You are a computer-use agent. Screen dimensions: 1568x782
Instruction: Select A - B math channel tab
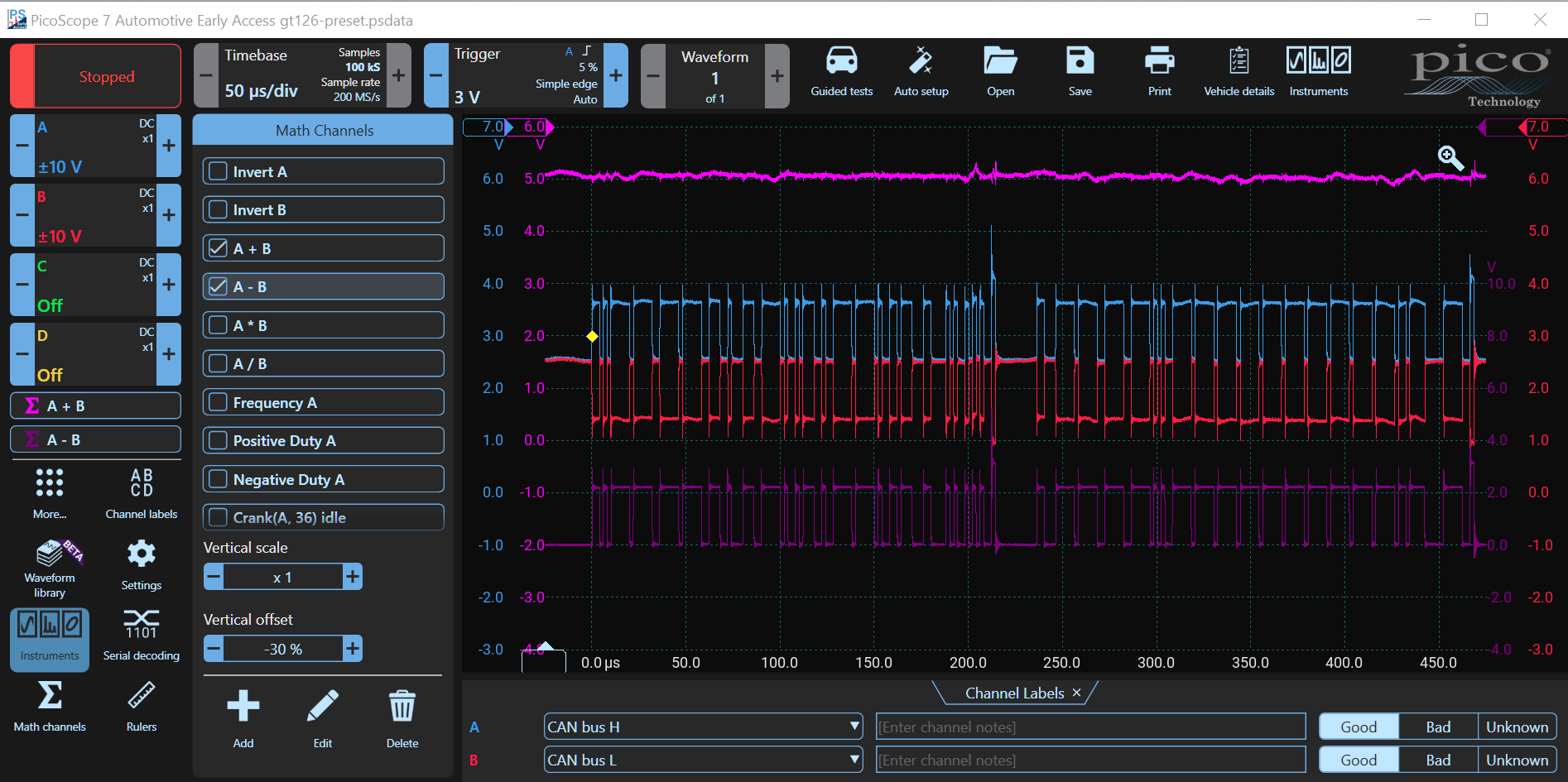pos(95,439)
